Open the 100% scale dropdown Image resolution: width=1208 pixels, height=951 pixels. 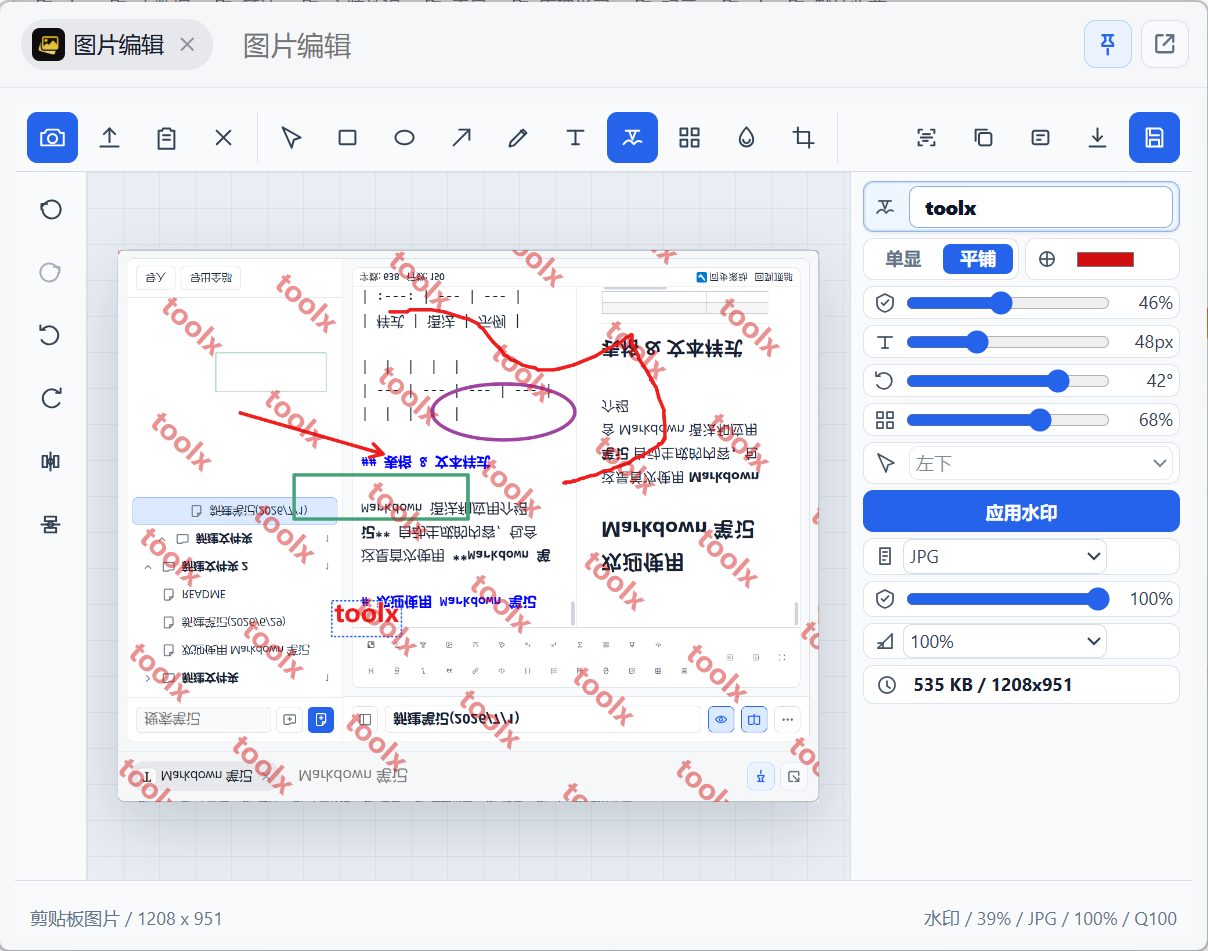(1004, 641)
